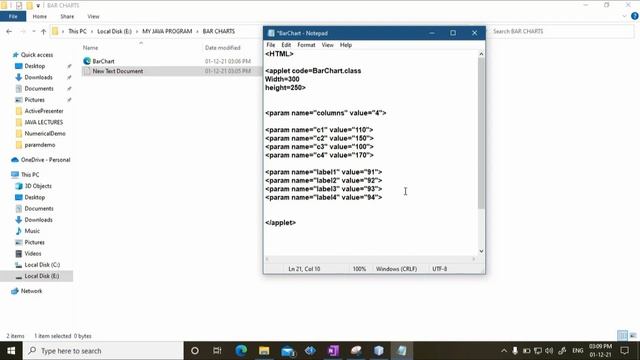Show hidden system tray icons
The image size is (640, 360).
pyautogui.click(x=504, y=351)
